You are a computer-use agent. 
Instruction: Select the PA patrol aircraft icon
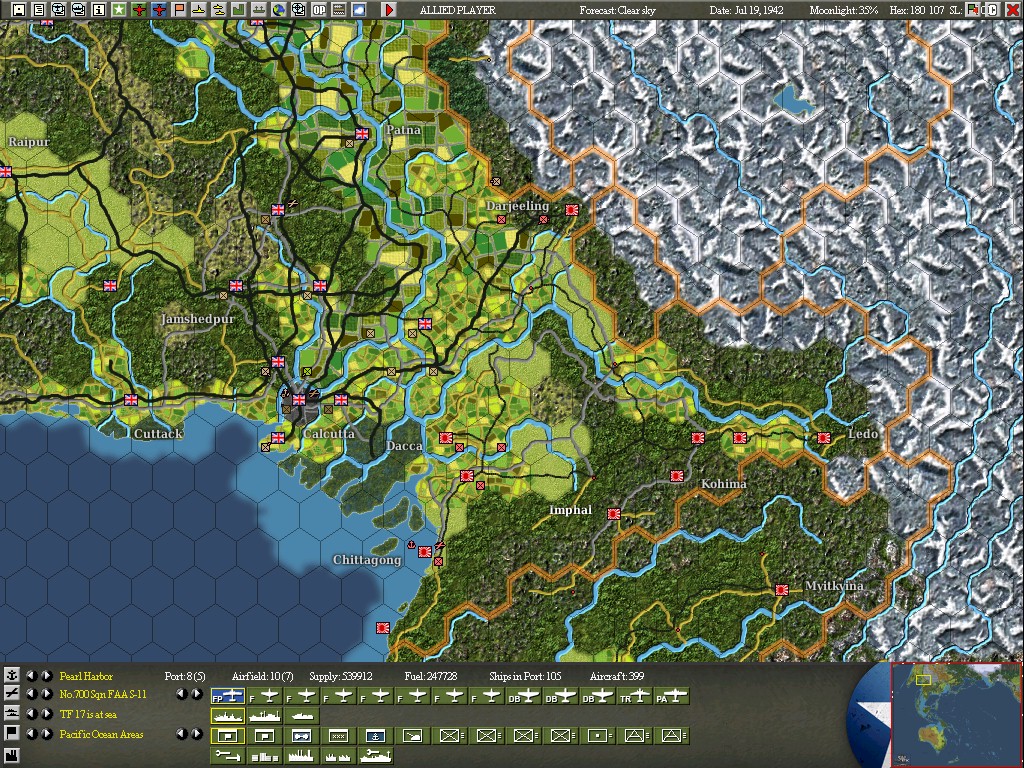tap(672, 697)
